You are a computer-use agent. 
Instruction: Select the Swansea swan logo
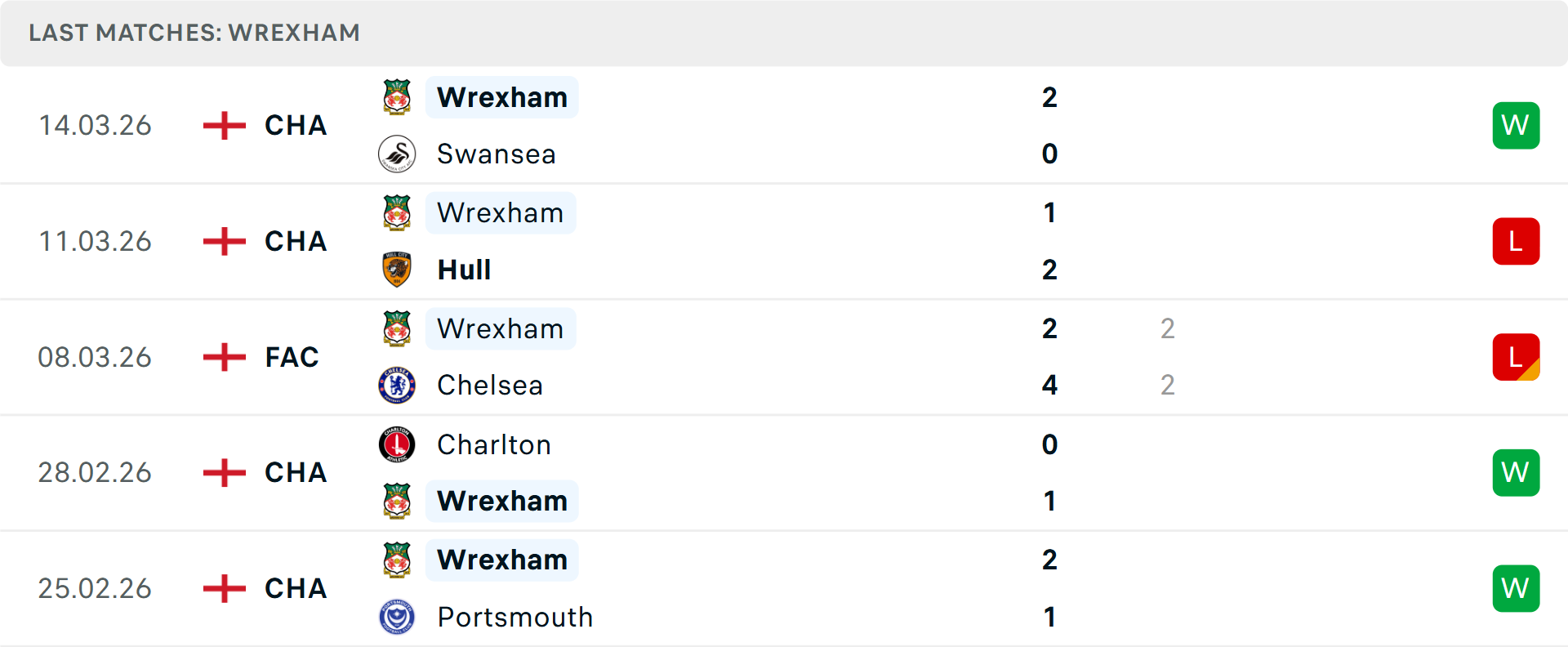(x=397, y=154)
